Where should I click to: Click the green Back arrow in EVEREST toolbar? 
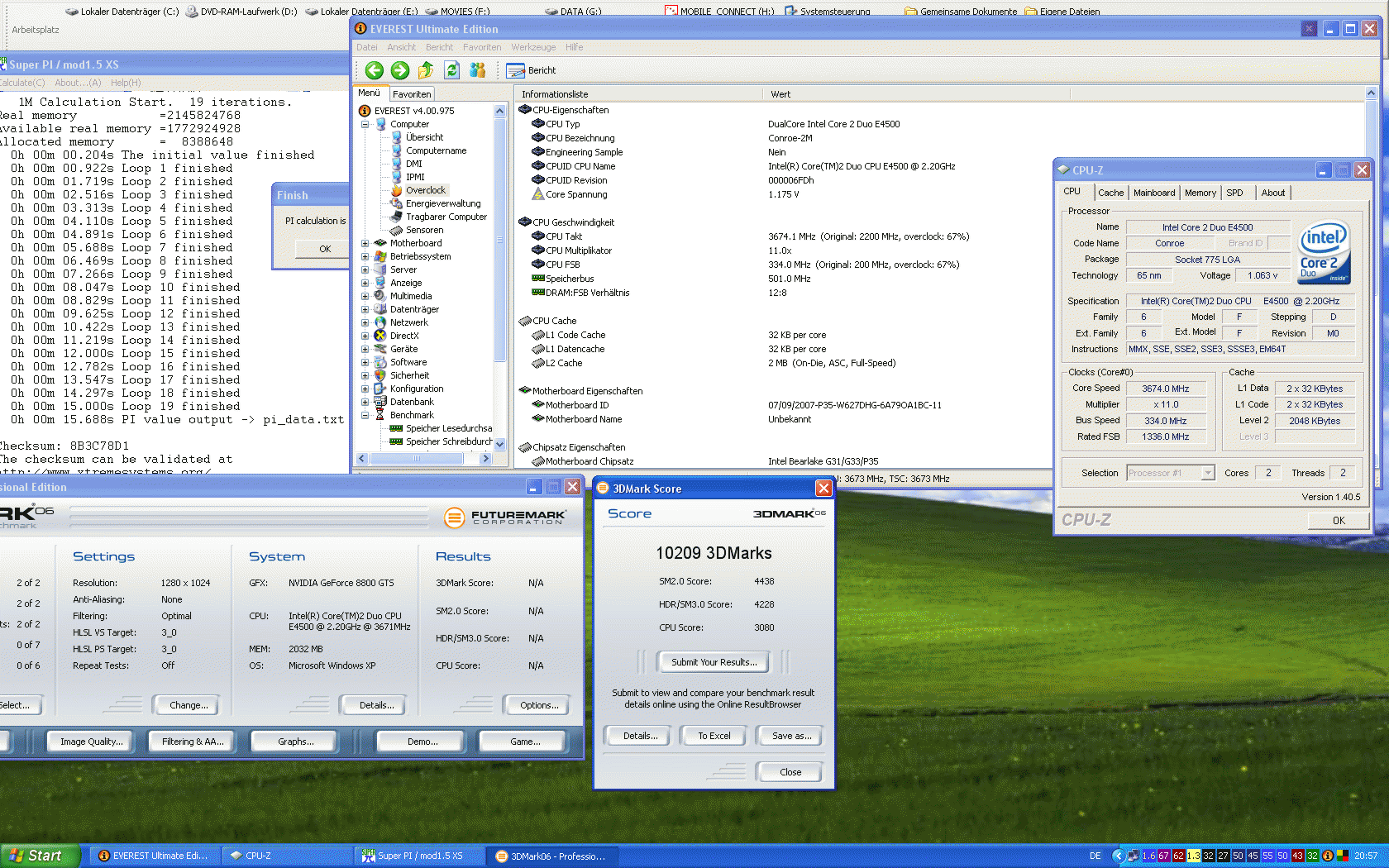point(374,70)
